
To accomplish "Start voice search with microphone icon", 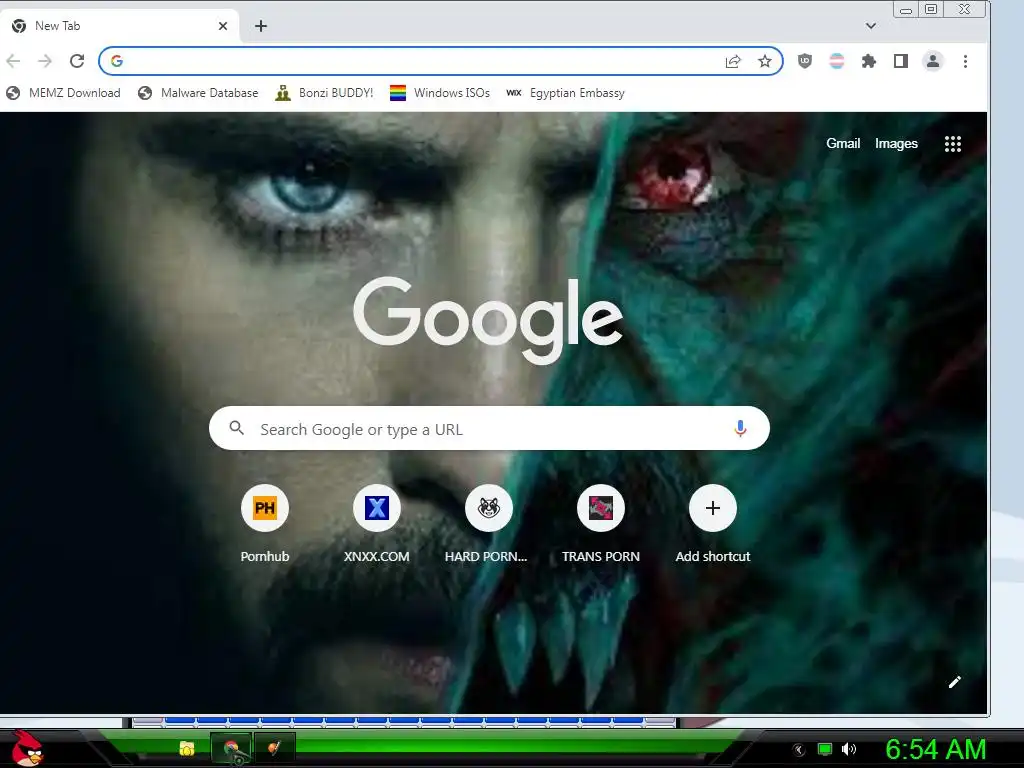I will [740, 428].
